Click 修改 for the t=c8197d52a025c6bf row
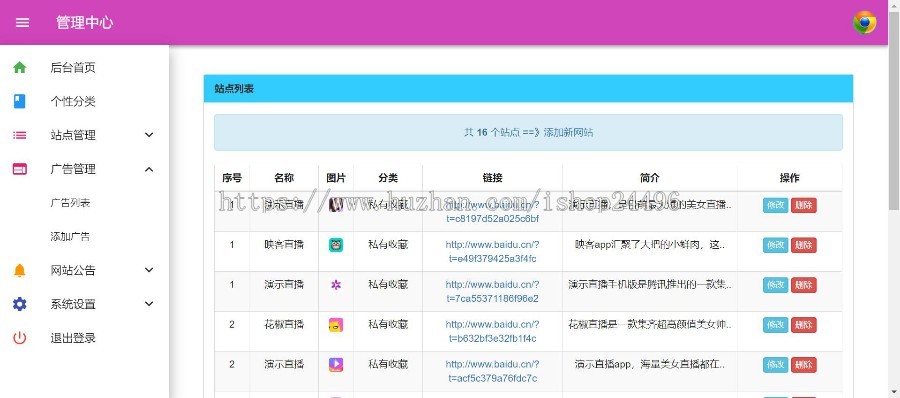Image resolution: width=900 pixels, height=398 pixels. click(775, 206)
